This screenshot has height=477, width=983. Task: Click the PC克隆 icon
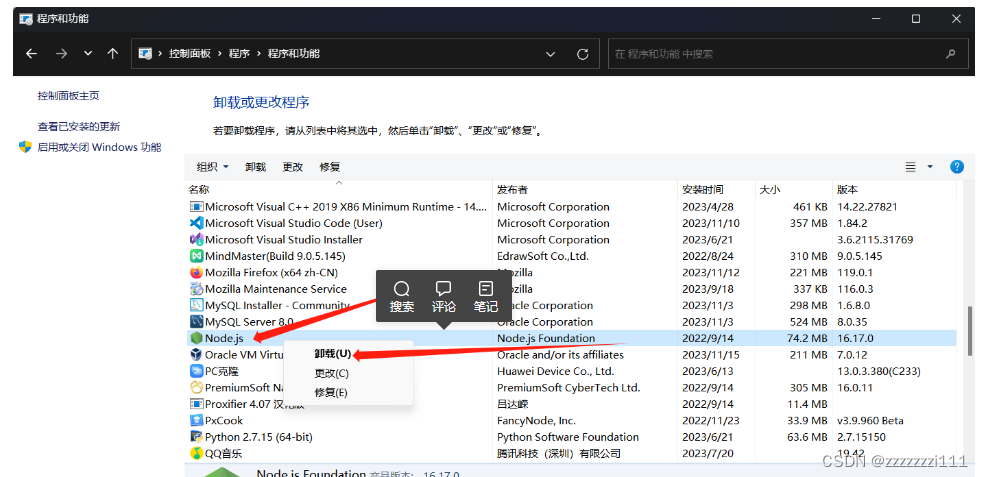[x=196, y=371]
